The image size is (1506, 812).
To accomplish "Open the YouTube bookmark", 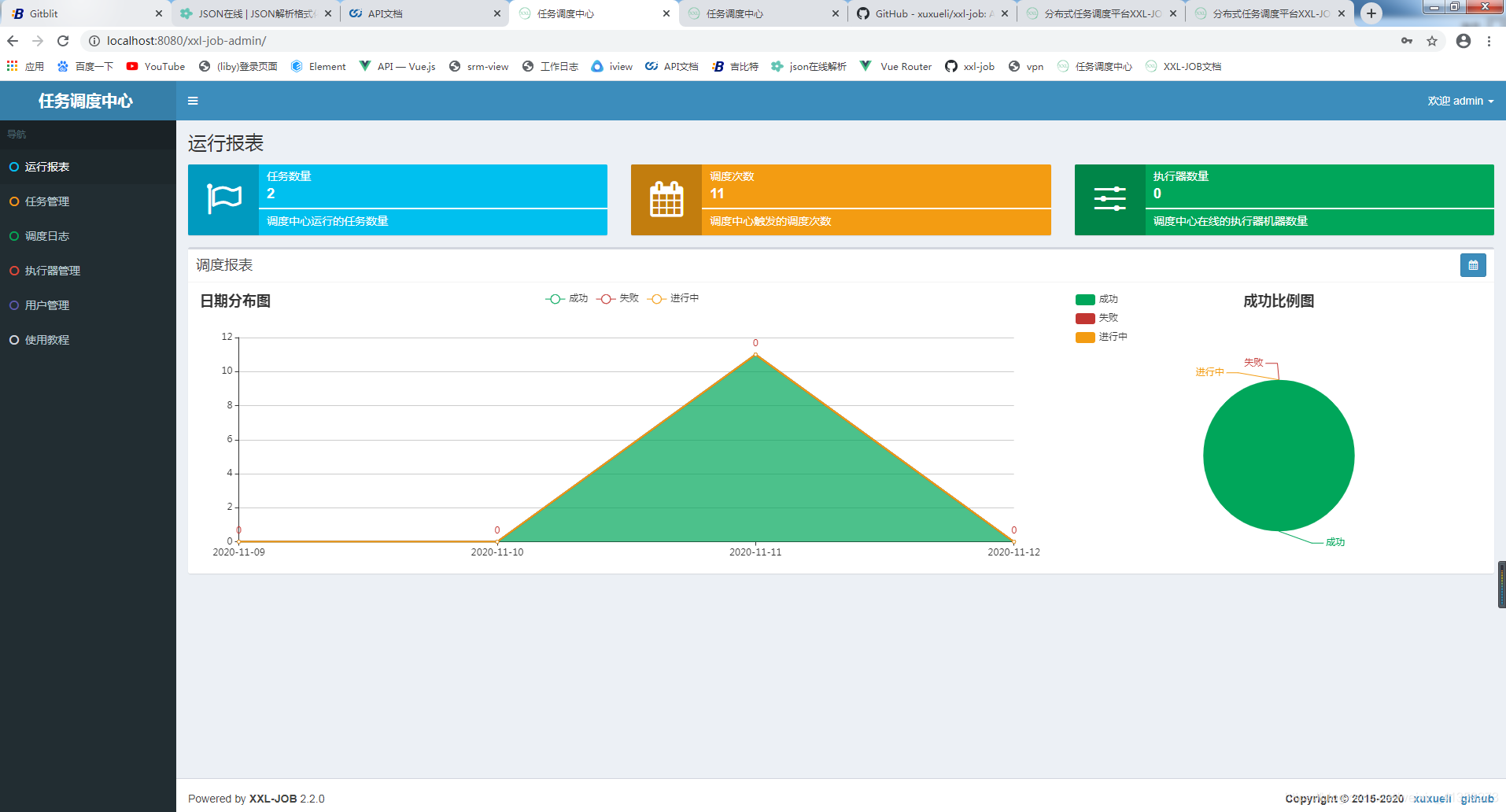I will pyautogui.click(x=156, y=67).
